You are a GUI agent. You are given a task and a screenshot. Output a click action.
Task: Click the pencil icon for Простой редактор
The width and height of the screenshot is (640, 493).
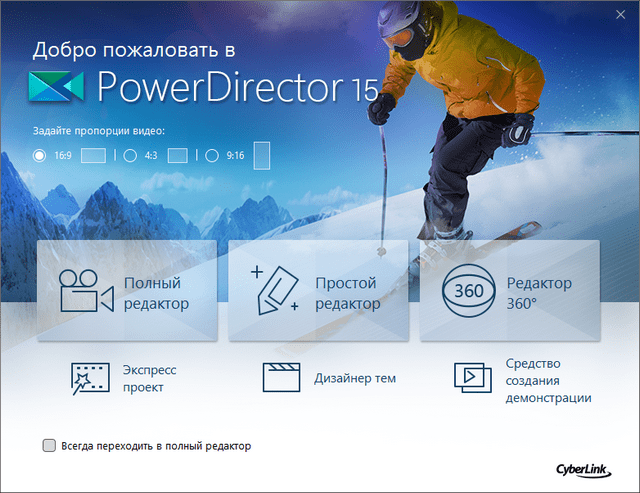(275, 292)
